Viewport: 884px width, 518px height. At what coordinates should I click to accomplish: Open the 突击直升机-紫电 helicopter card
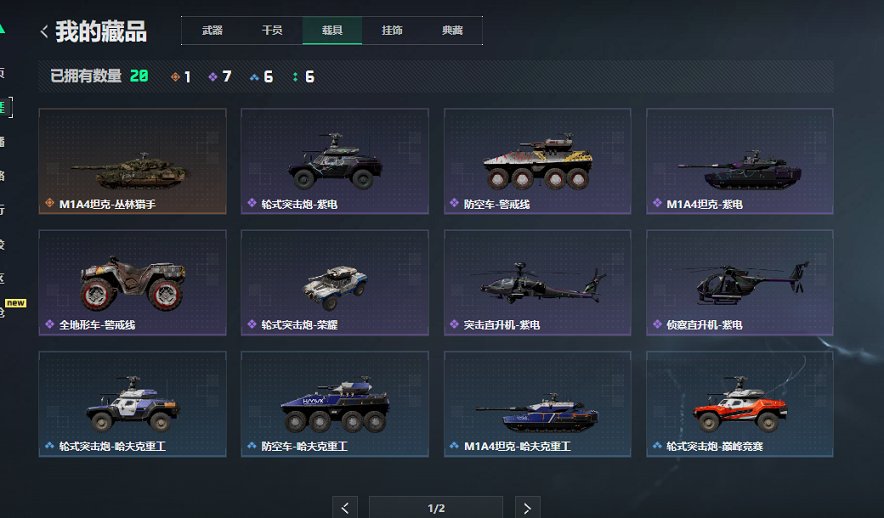click(537, 282)
